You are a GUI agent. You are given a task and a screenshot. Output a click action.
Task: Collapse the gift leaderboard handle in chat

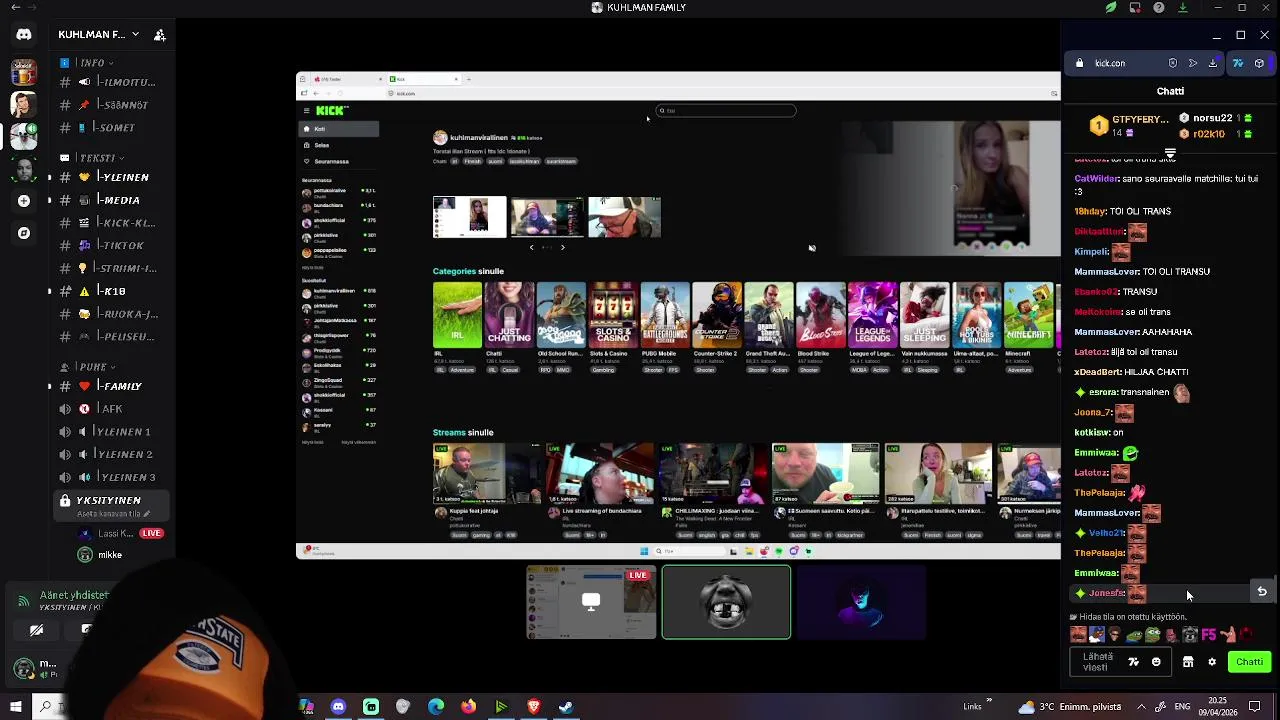[1170, 153]
